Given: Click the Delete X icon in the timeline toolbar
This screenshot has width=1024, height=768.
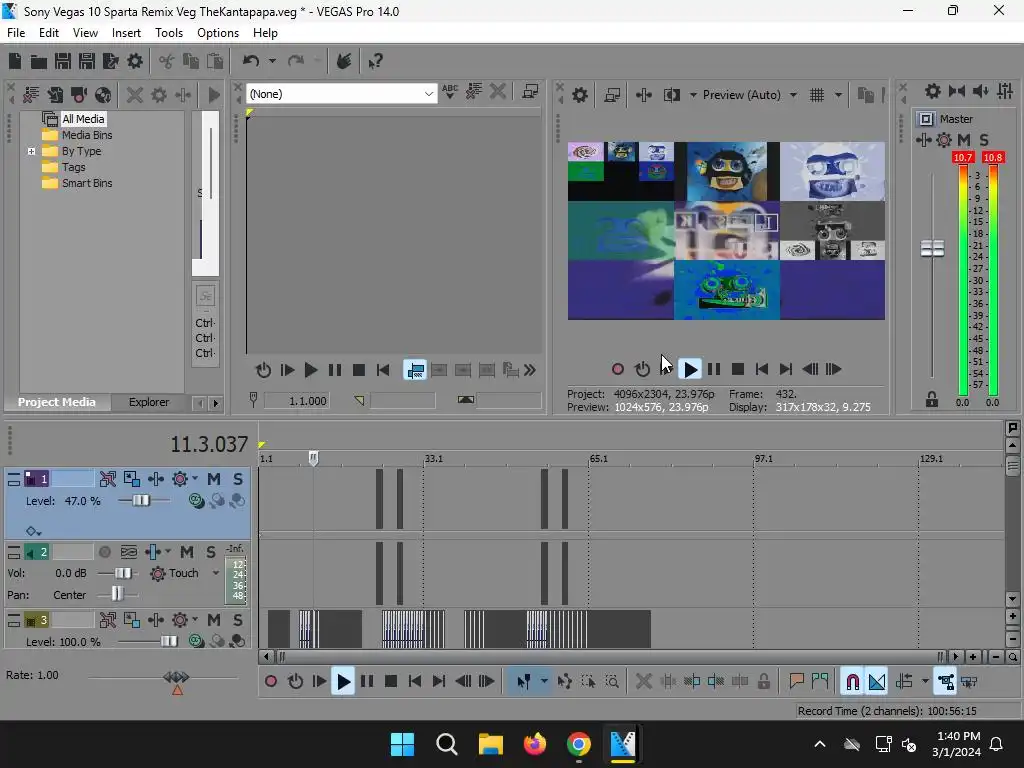Looking at the screenshot, I should coord(643,682).
